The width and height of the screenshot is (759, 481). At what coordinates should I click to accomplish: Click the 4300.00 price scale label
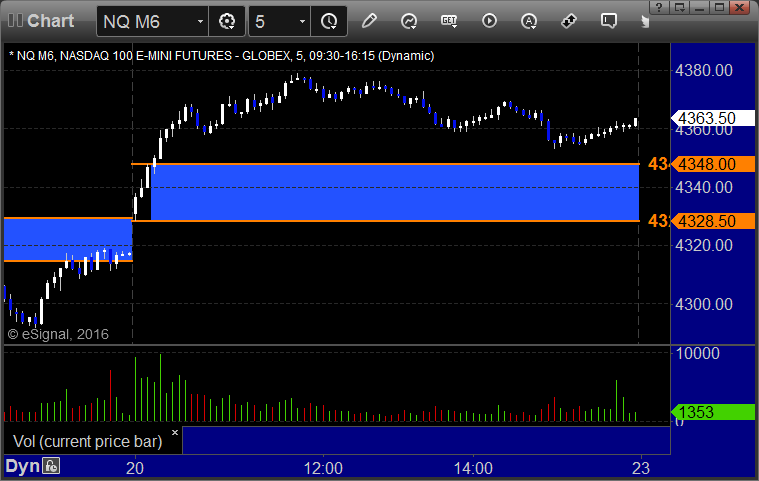[704, 304]
